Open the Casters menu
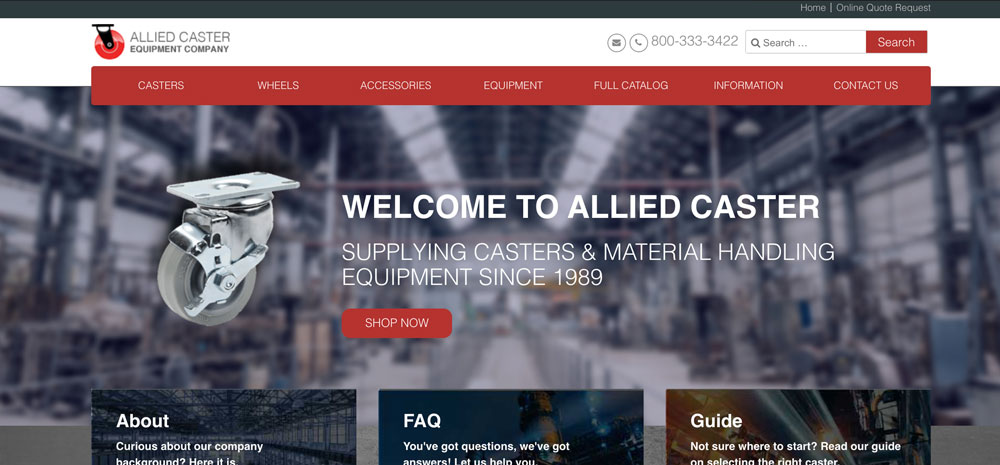Image resolution: width=1000 pixels, height=465 pixels. 161,85
